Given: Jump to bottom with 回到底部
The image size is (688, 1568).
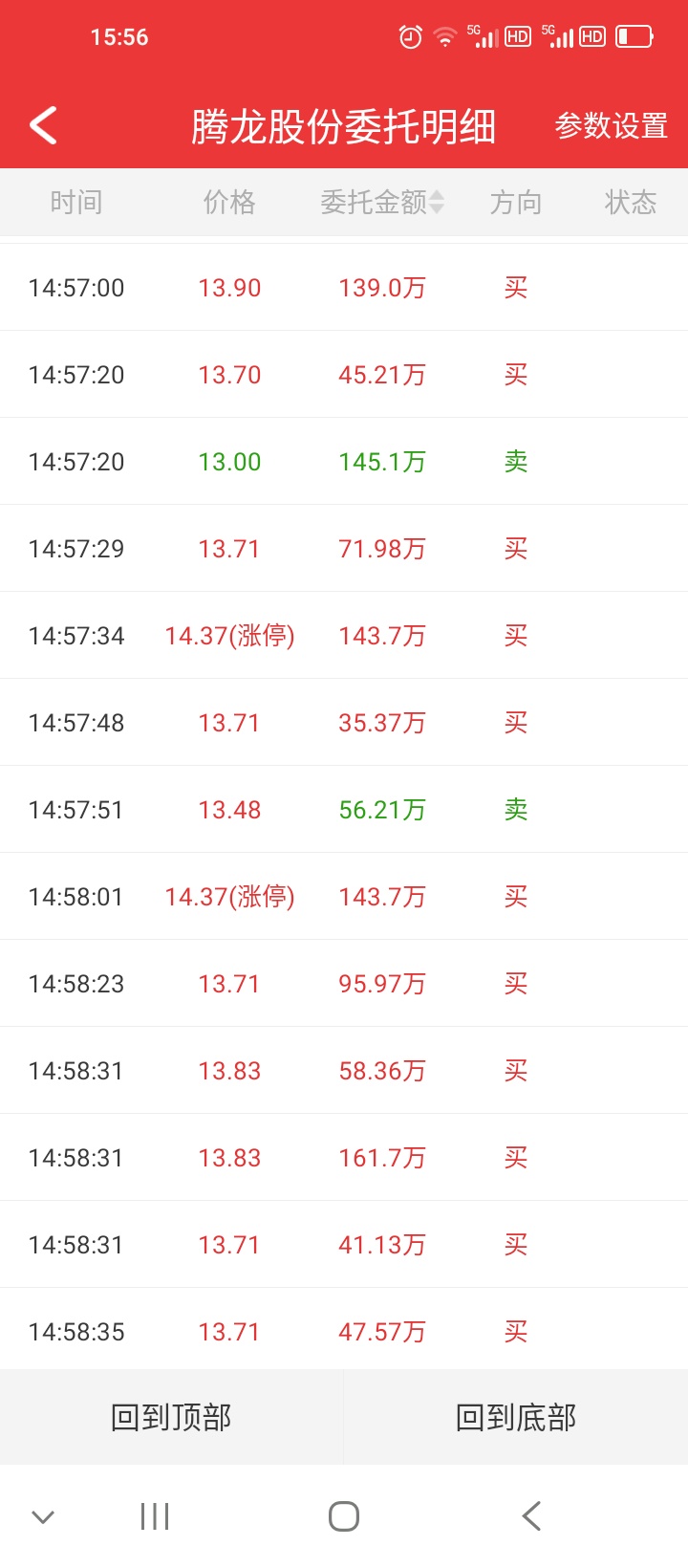Looking at the screenshot, I should [516, 1417].
